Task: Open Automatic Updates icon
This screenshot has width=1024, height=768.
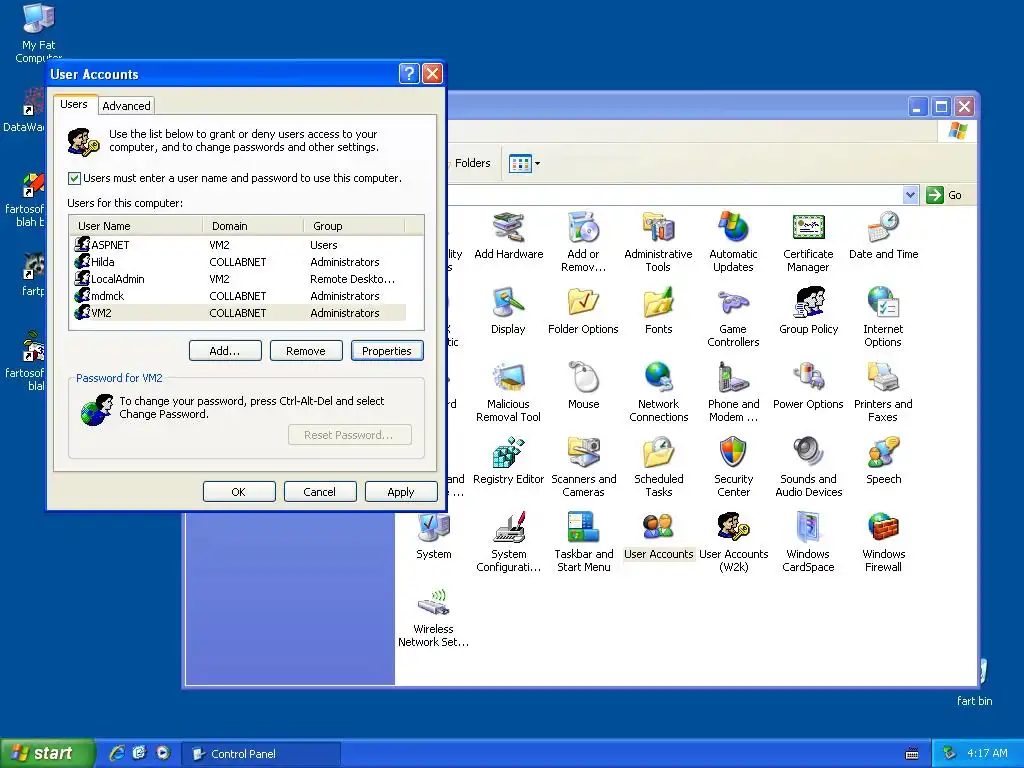Action: [733, 241]
